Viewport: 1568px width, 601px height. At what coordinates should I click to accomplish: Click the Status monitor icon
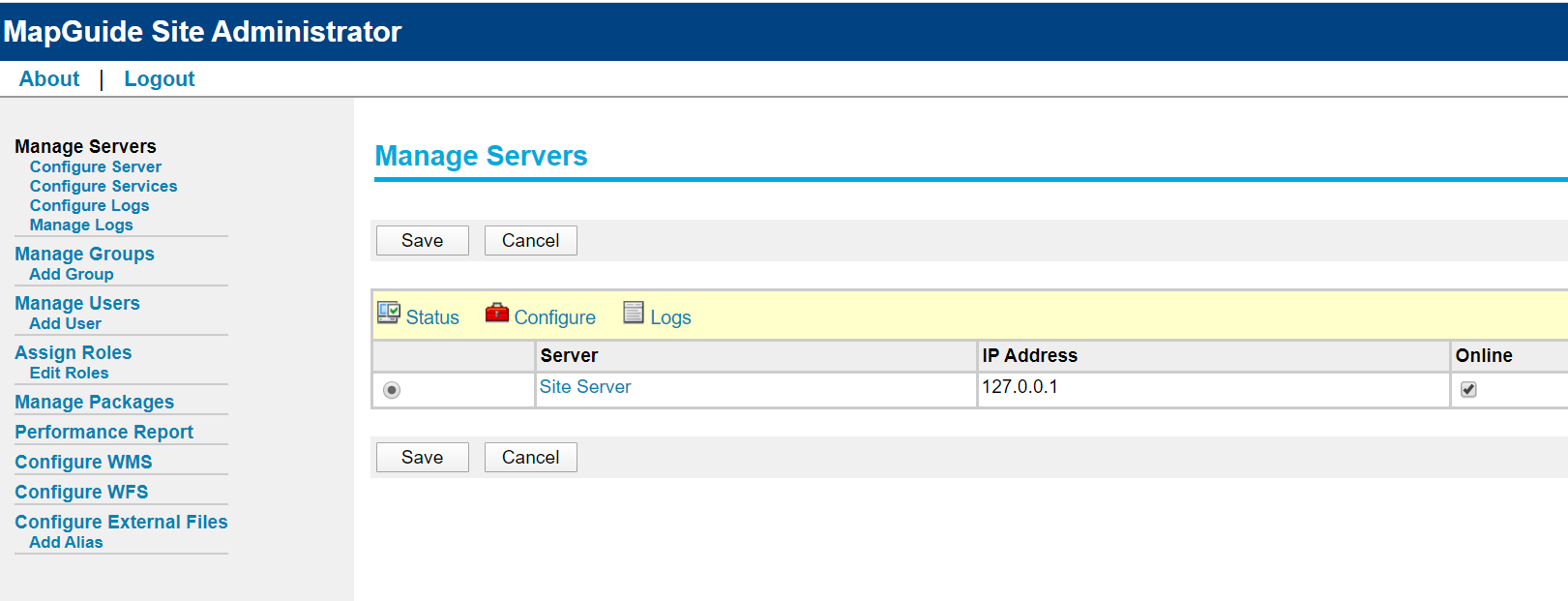389,313
